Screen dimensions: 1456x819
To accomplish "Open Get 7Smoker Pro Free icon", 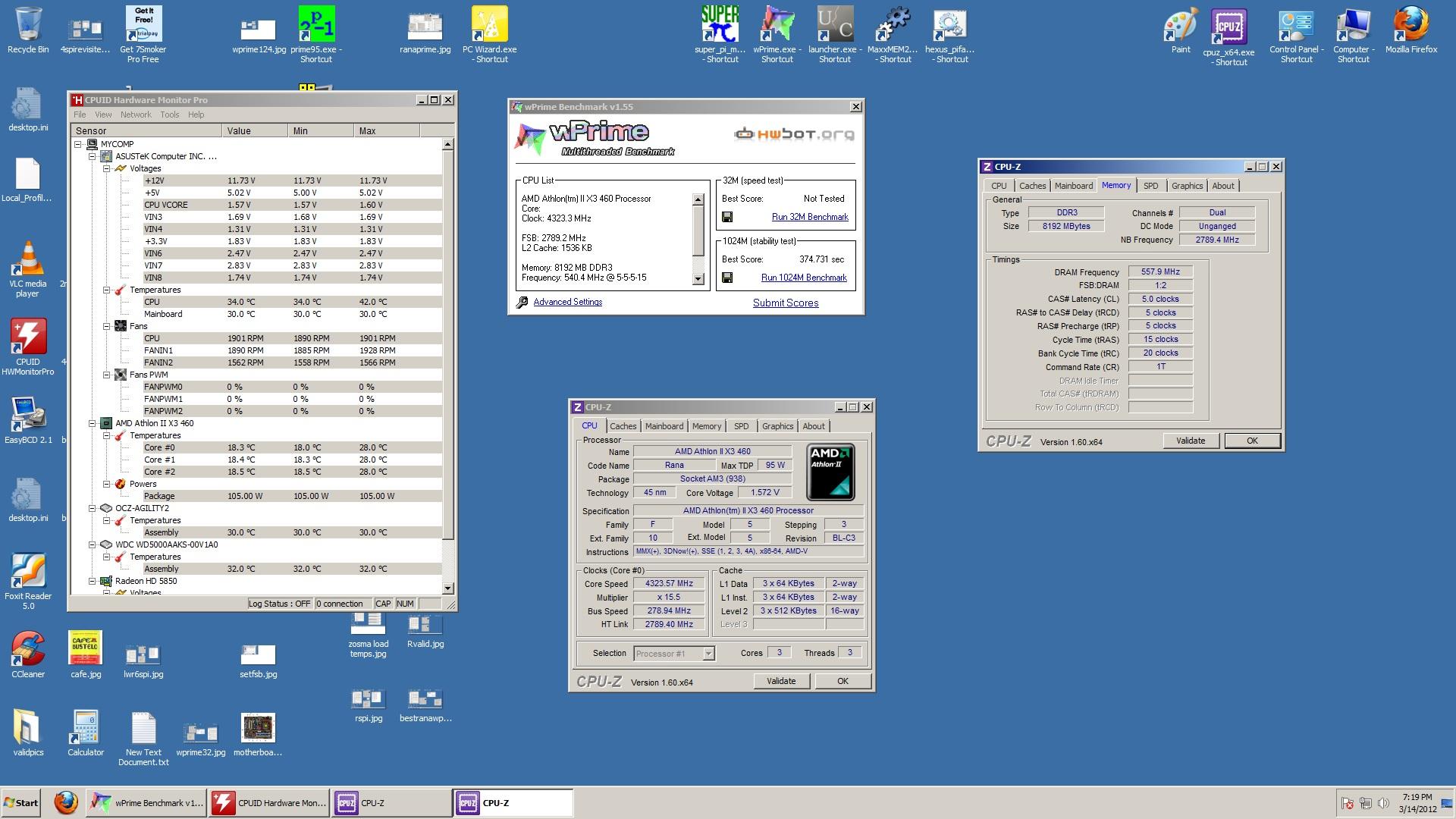I will click(x=143, y=34).
